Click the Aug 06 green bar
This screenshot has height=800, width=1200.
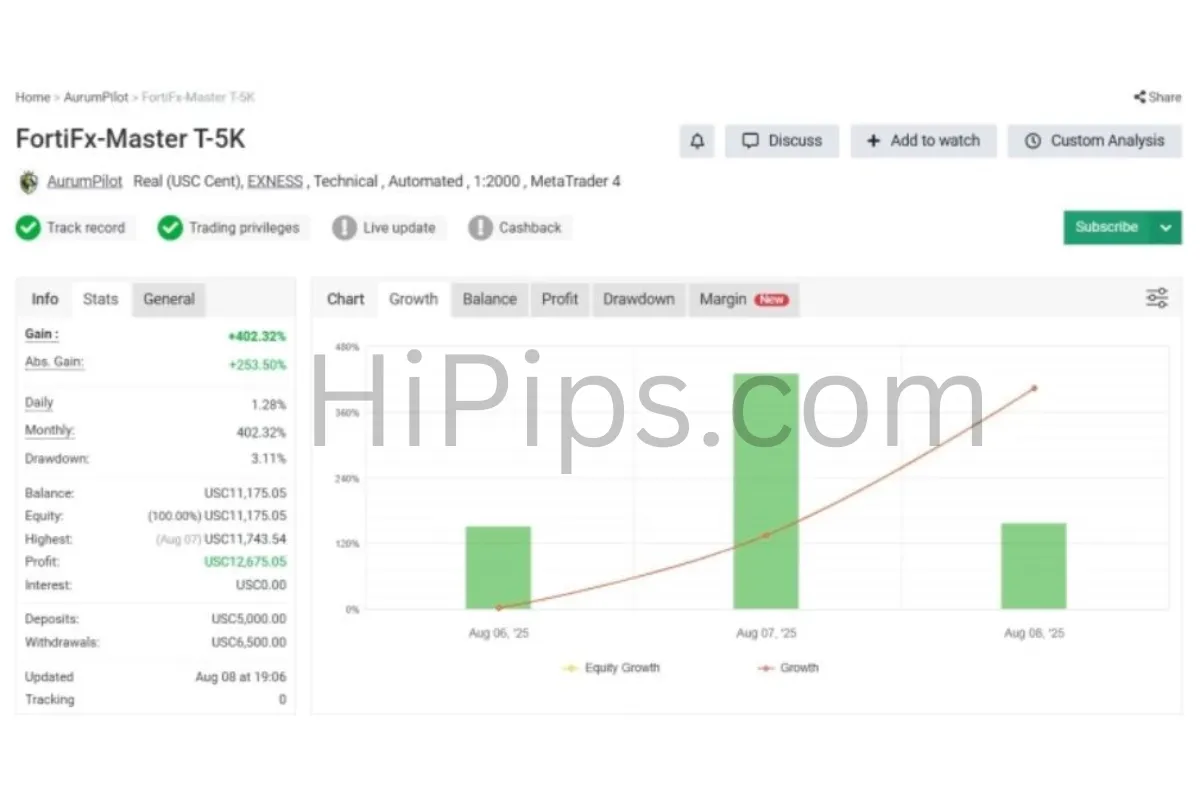[x=498, y=568]
